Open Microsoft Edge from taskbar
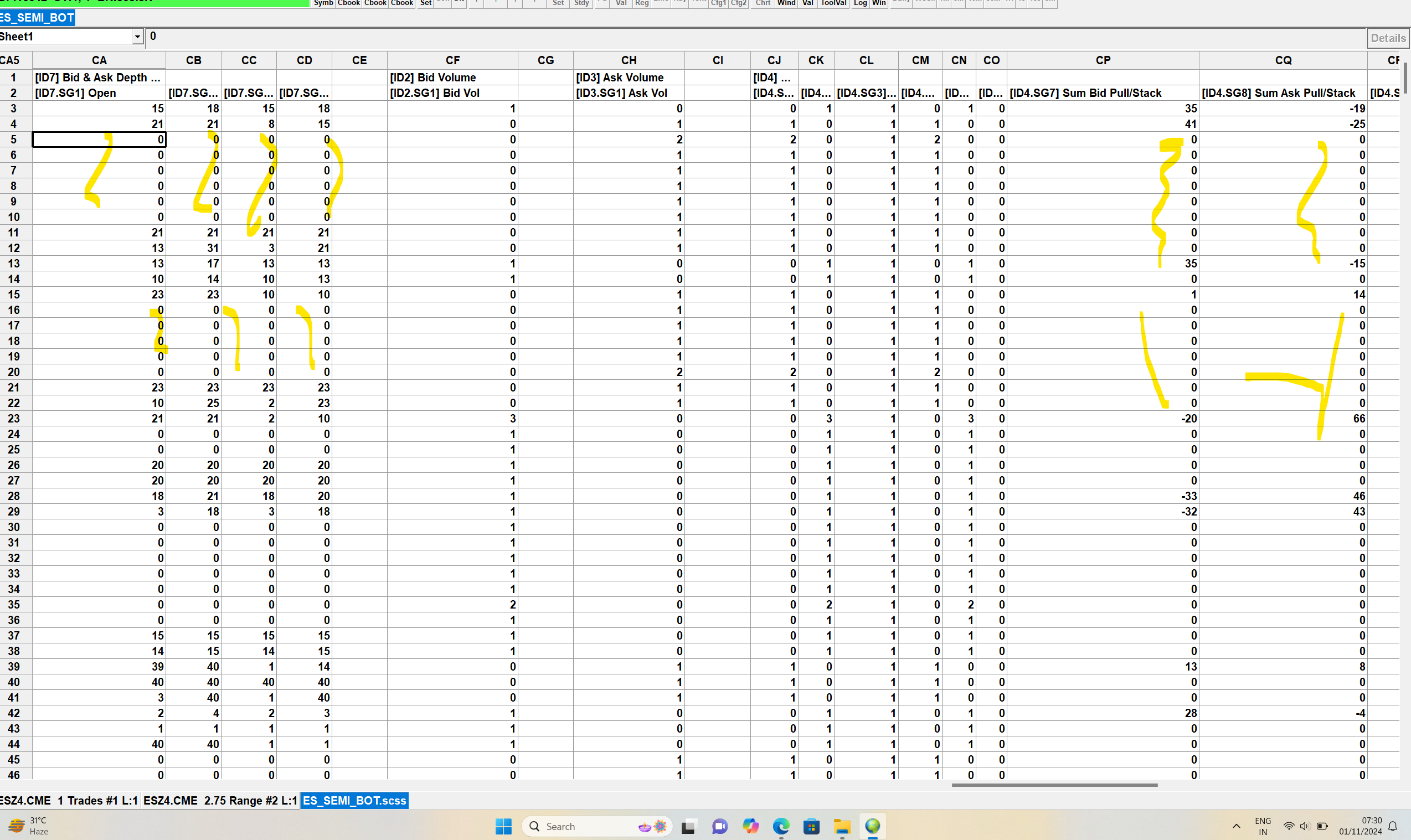 (x=781, y=826)
